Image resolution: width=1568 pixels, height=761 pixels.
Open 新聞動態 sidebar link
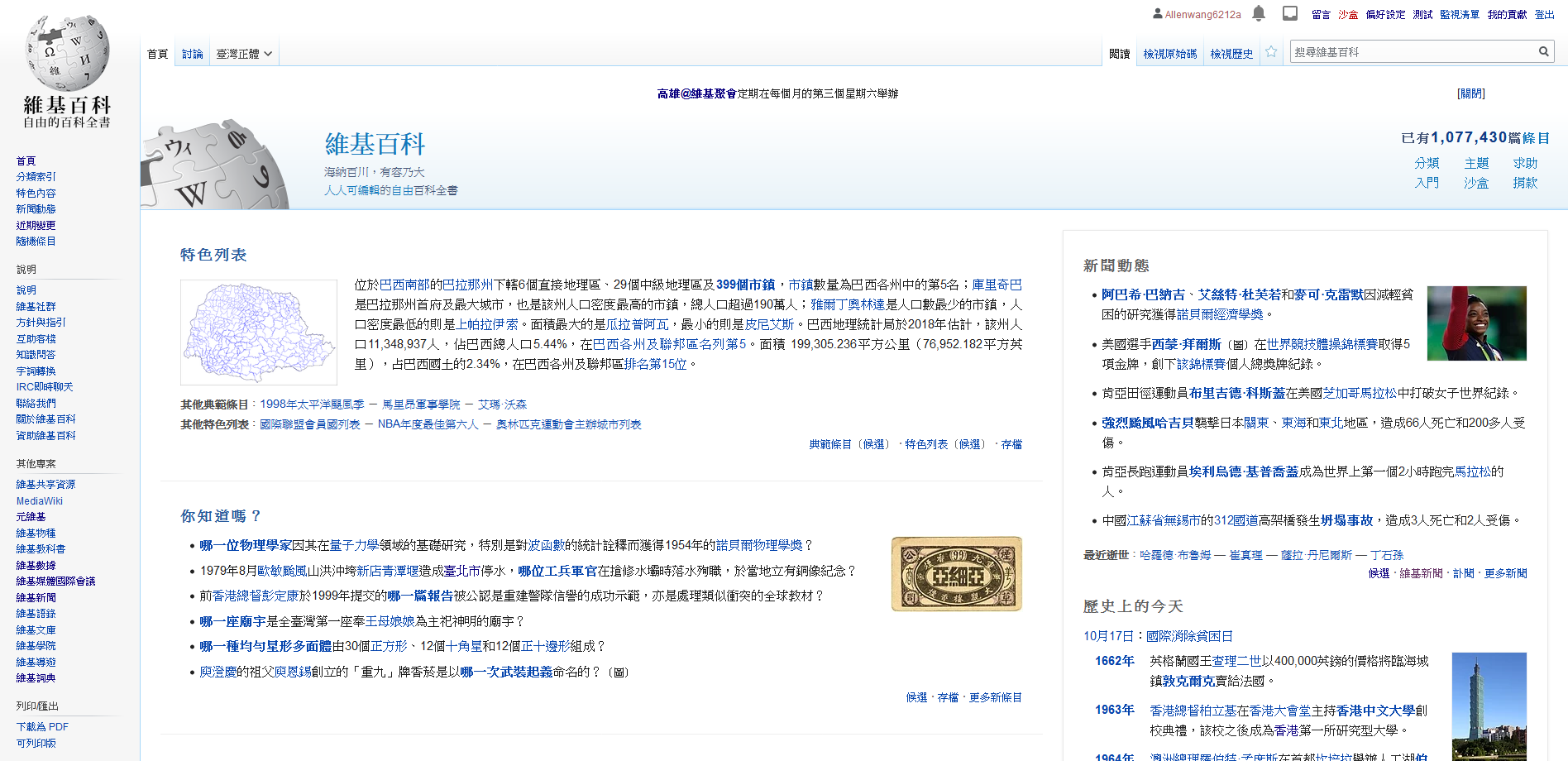point(36,209)
